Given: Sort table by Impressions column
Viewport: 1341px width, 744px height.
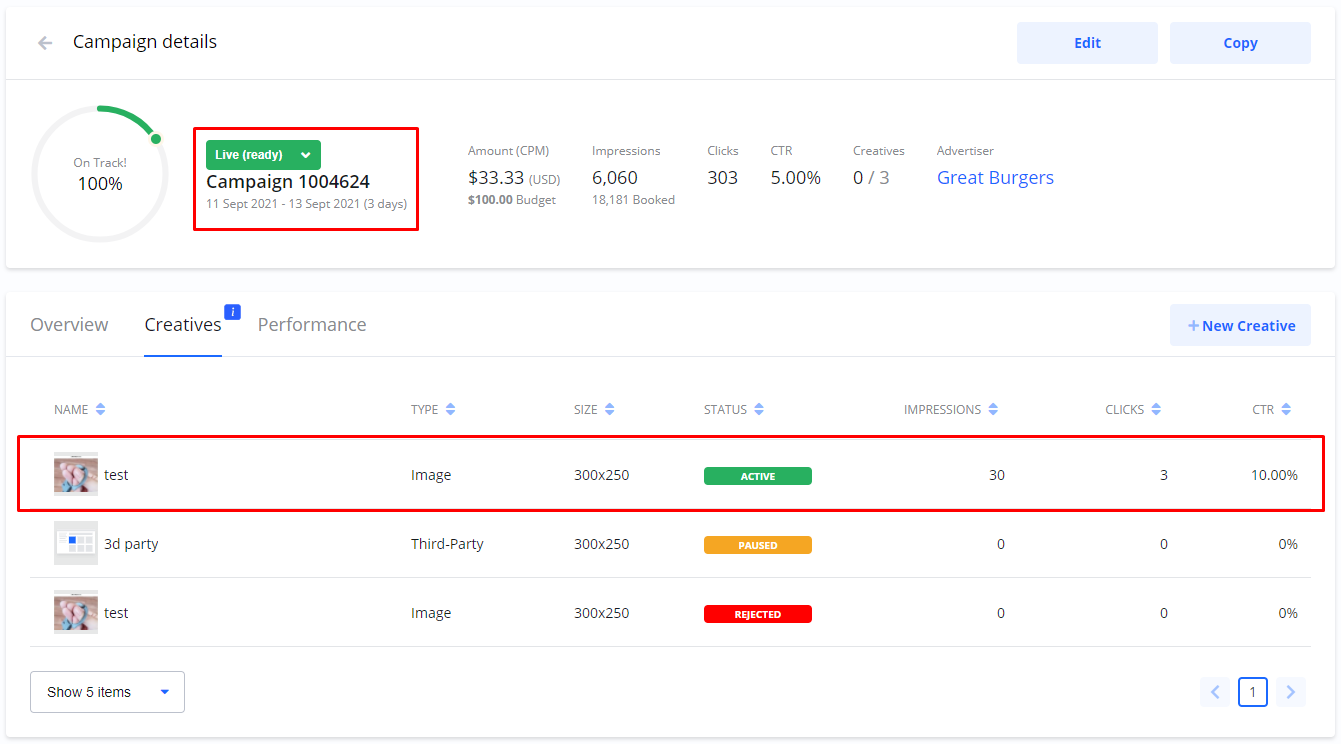Looking at the screenshot, I should [993, 410].
